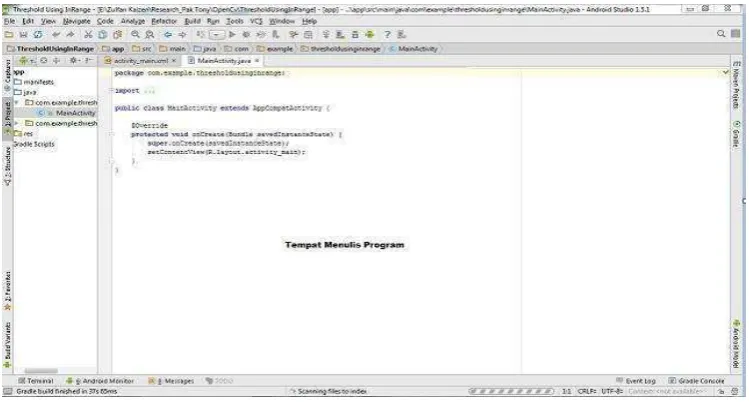Toggle the Build Variants tool window
This screenshot has width=749, height=402.
pyautogui.click(x=7, y=346)
